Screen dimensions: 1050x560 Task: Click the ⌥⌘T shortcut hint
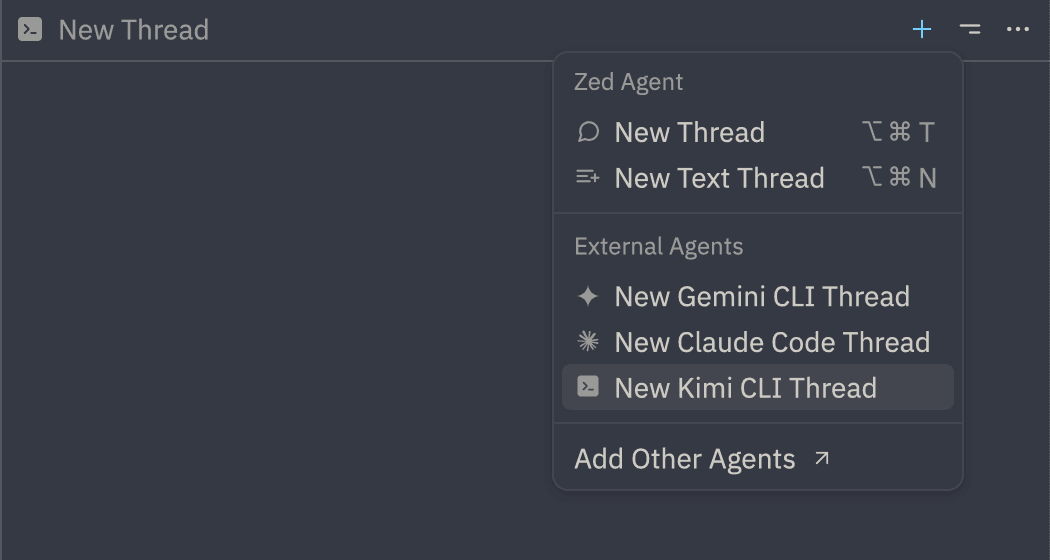coord(898,132)
